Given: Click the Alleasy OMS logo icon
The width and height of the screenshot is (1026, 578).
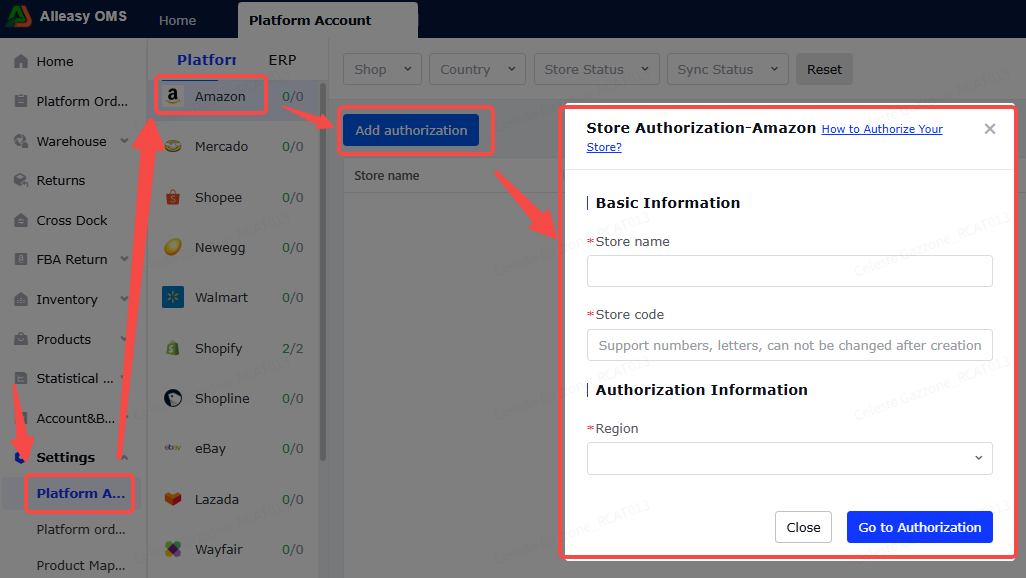Looking at the screenshot, I should pyautogui.click(x=18, y=16).
